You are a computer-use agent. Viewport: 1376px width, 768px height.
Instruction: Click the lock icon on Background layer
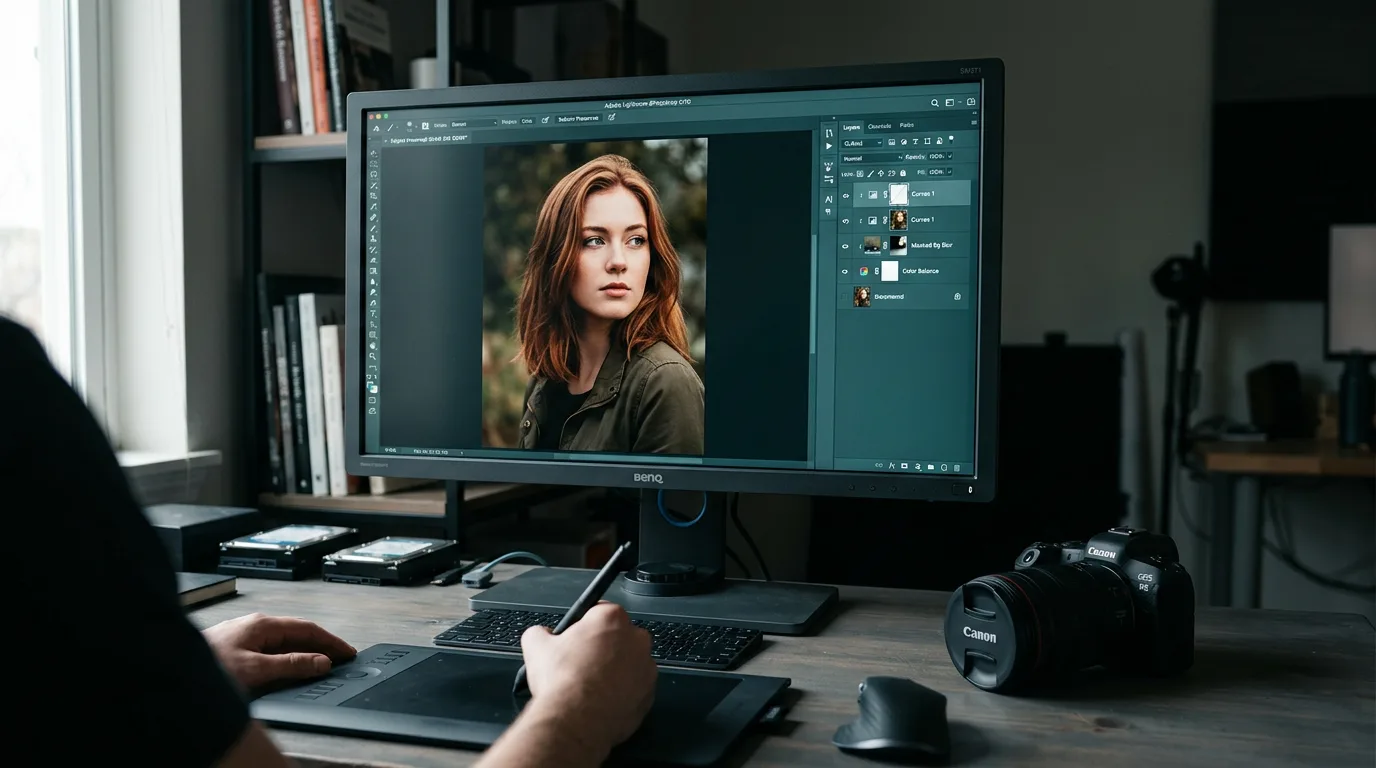[957, 297]
